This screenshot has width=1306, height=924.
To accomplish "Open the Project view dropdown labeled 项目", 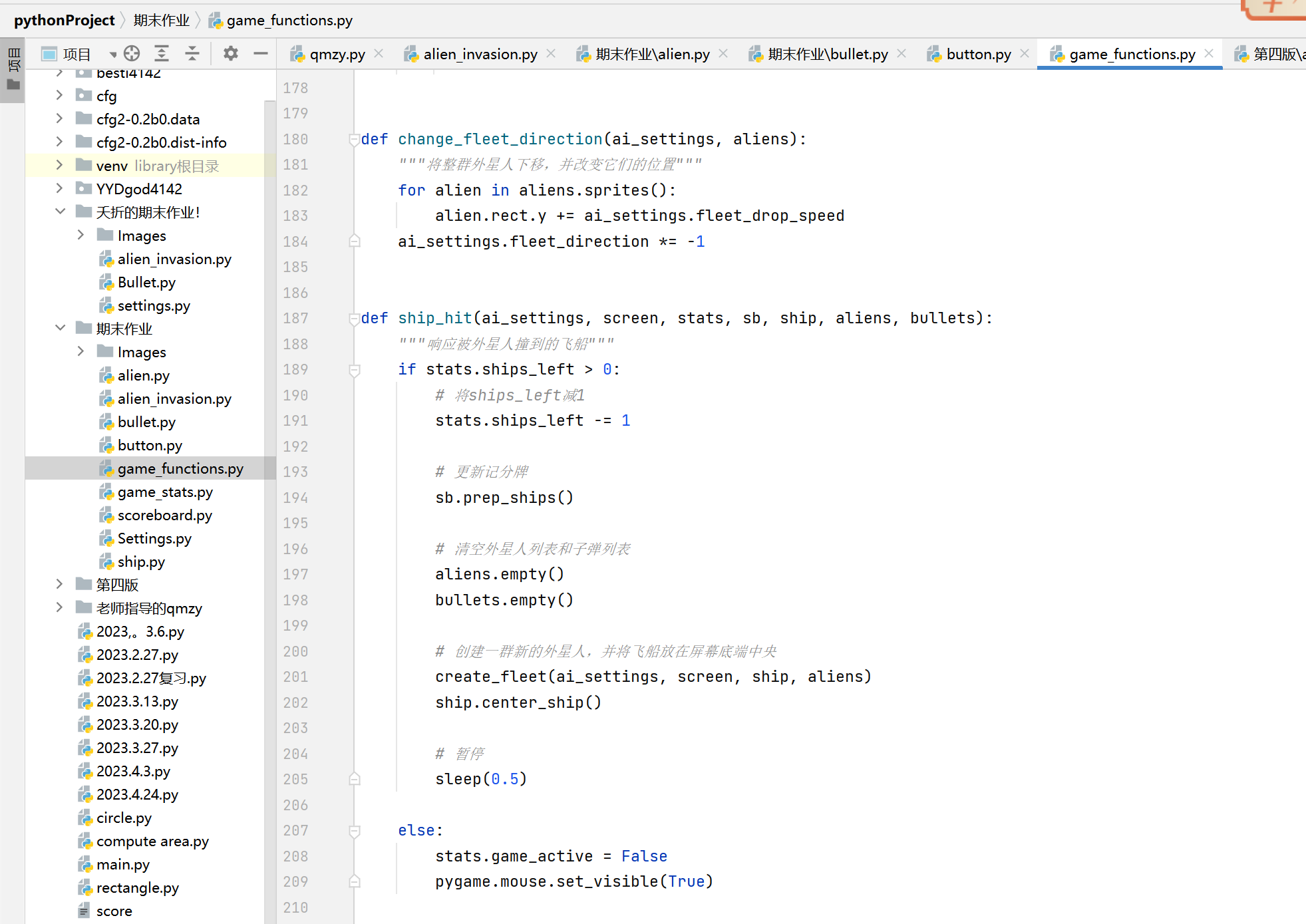I will point(79,54).
